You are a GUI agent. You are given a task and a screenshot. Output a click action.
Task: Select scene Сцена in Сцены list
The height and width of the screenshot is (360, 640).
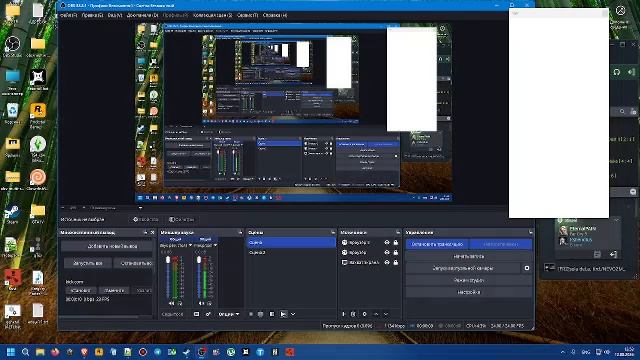coord(291,242)
